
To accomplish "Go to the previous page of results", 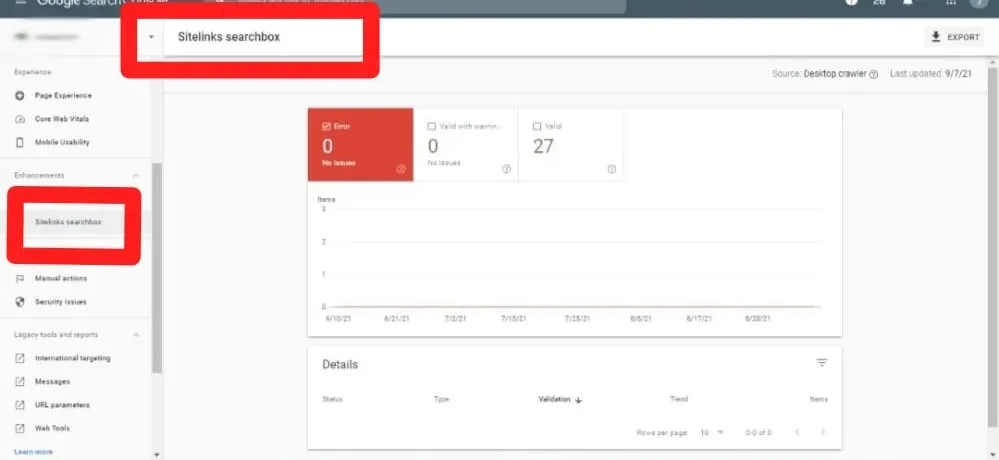I will [x=797, y=433].
